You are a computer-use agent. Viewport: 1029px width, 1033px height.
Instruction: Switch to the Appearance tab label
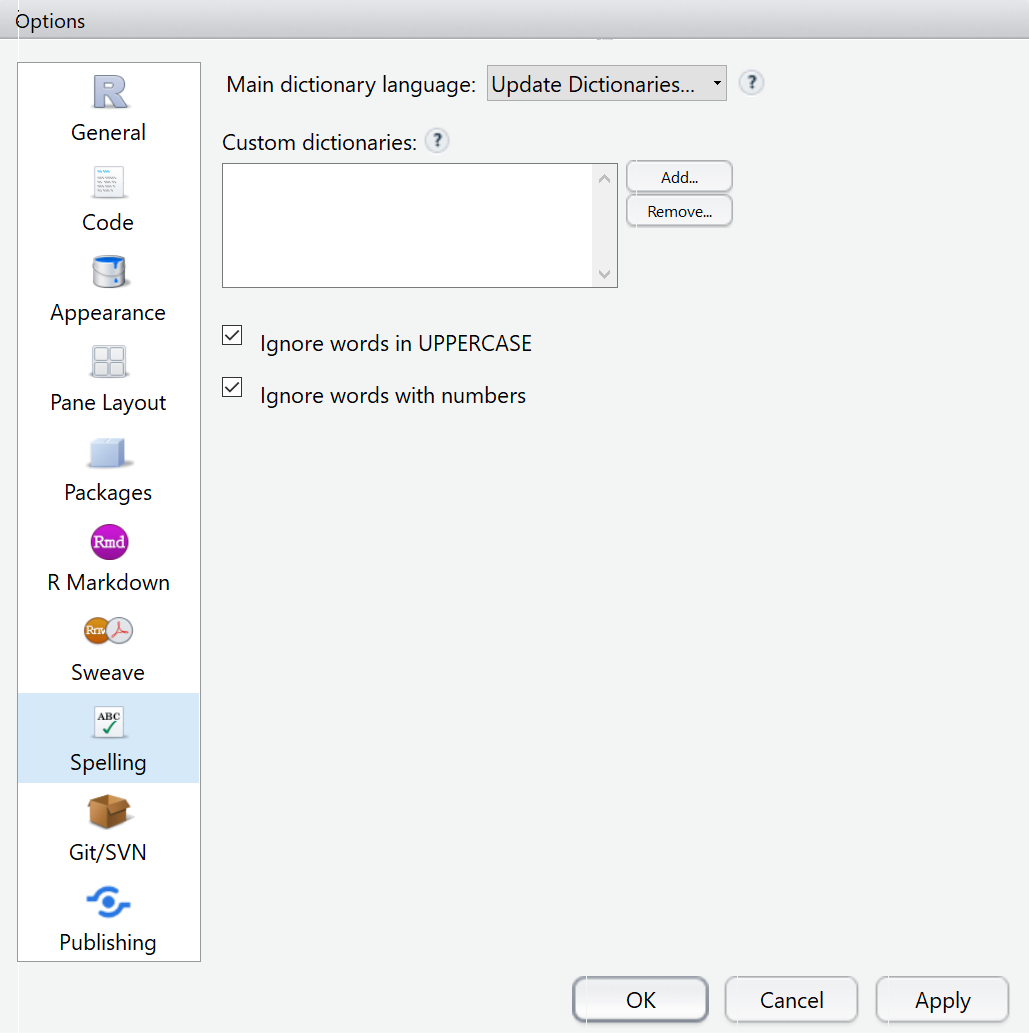point(108,313)
